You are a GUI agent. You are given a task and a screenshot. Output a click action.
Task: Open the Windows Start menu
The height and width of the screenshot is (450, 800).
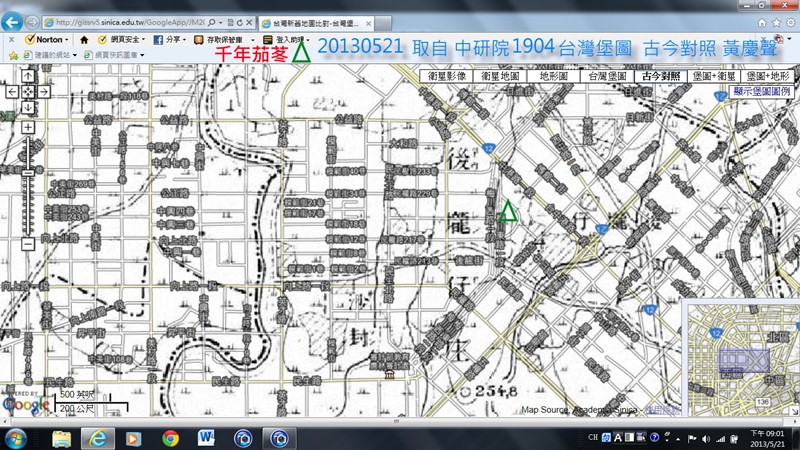click(15, 438)
